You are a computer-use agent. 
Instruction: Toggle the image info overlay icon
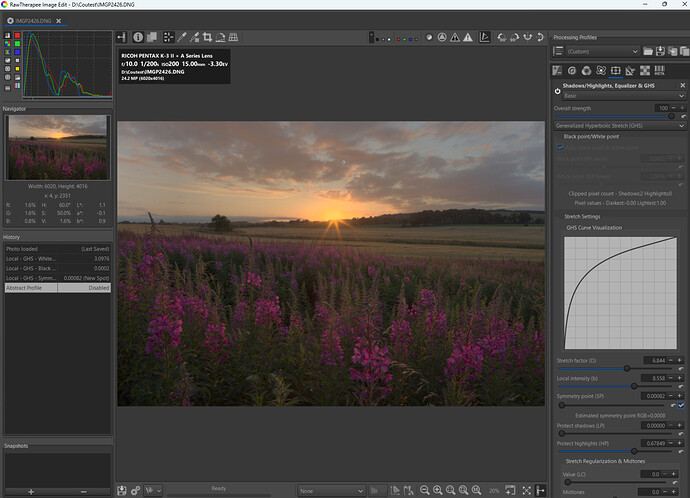click(x=138, y=37)
